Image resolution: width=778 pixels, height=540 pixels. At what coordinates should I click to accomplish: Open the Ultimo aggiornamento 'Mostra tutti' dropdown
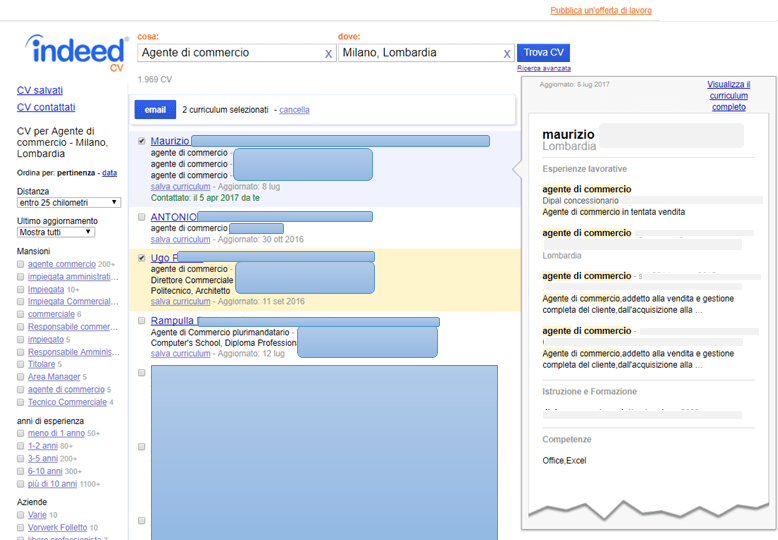tap(56, 232)
